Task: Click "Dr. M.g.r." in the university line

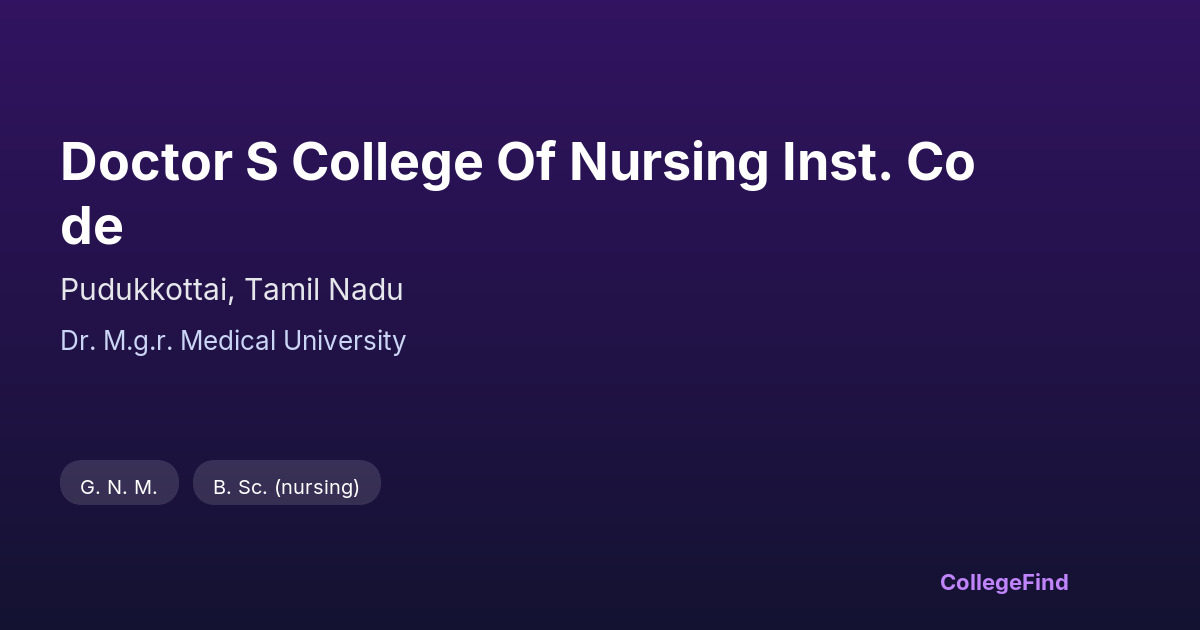Action: click(x=117, y=341)
